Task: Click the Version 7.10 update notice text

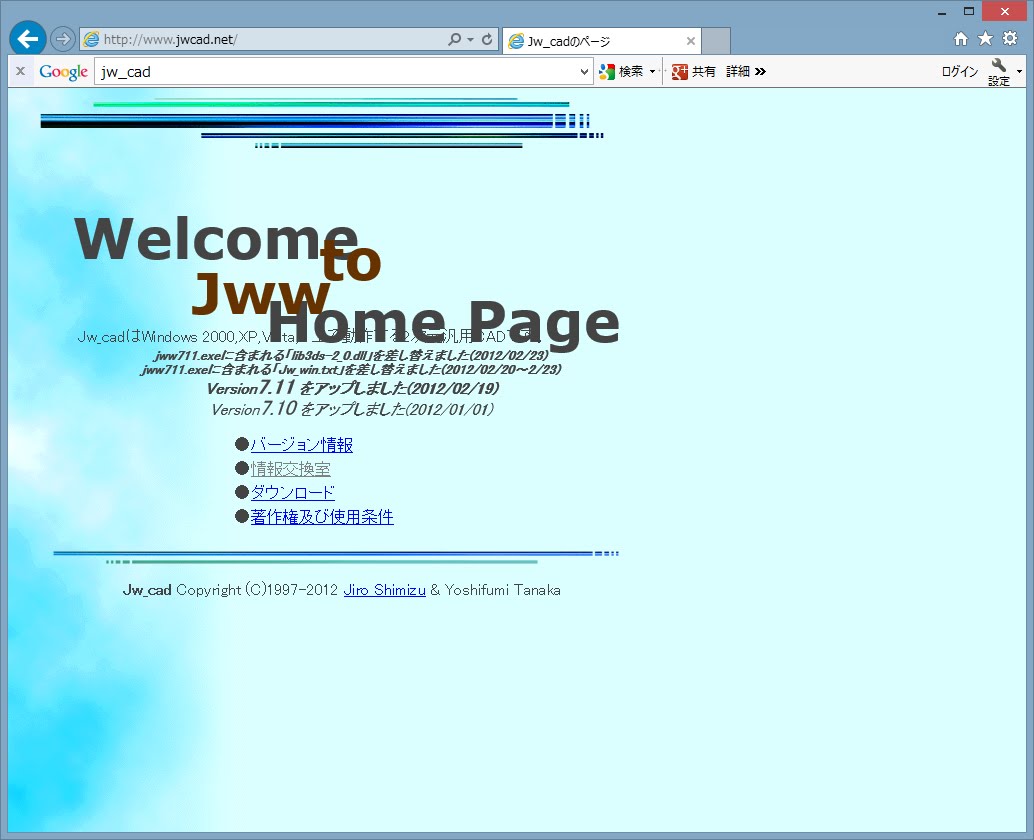Action: [353, 409]
